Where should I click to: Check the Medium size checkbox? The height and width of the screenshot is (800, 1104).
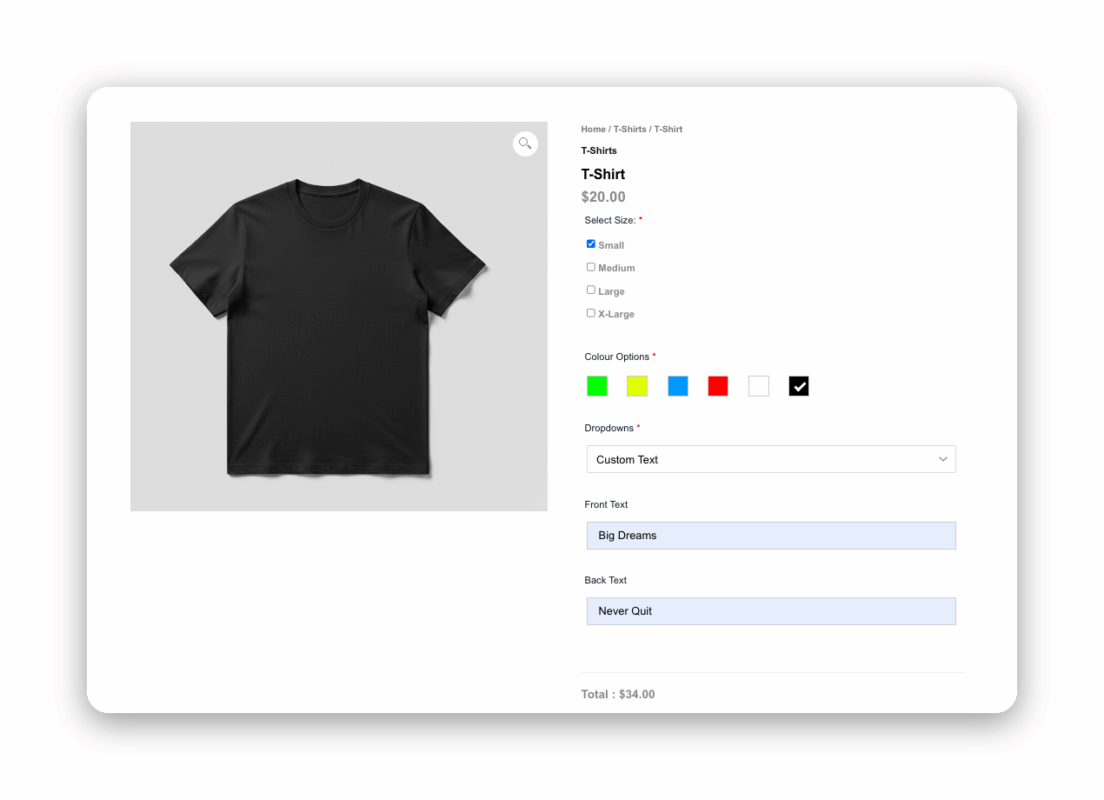591,267
